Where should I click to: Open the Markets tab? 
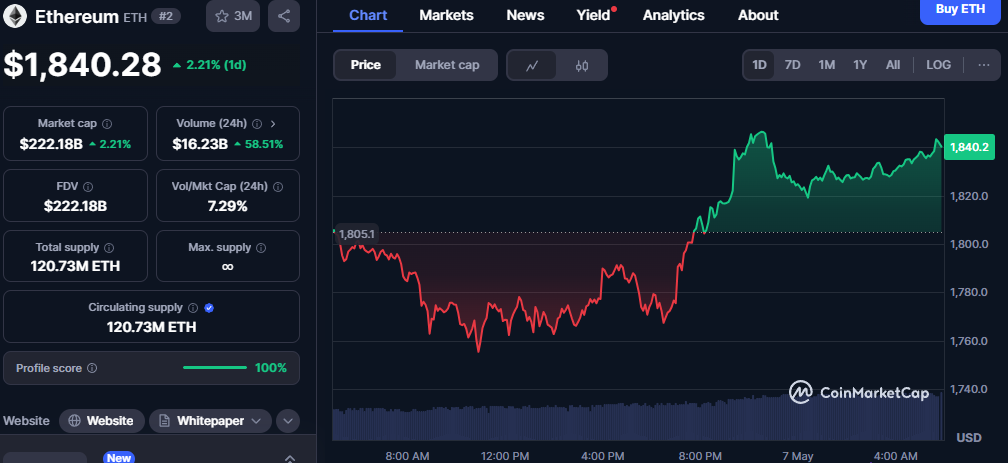(x=446, y=15)
